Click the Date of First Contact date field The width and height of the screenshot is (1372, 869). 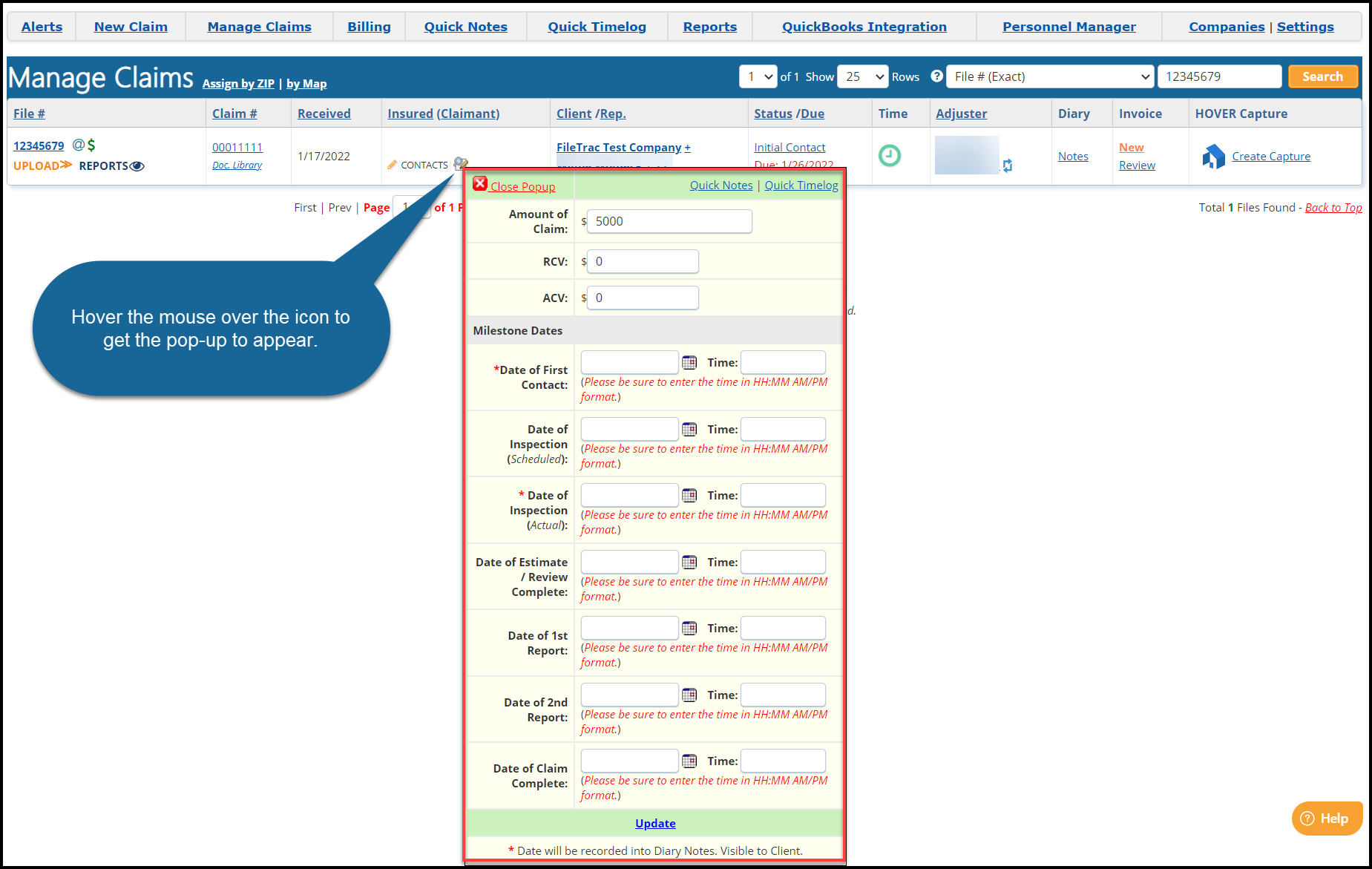[x=629, y=362]
